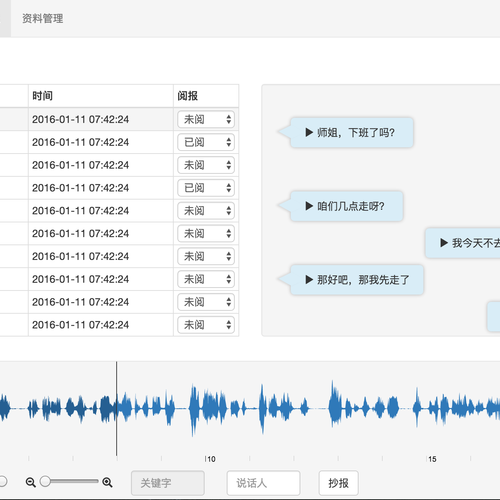Click the 说话人 input field
Image resolution: width=500 pixels, height=500 pixels.
(x=263, y=483)
